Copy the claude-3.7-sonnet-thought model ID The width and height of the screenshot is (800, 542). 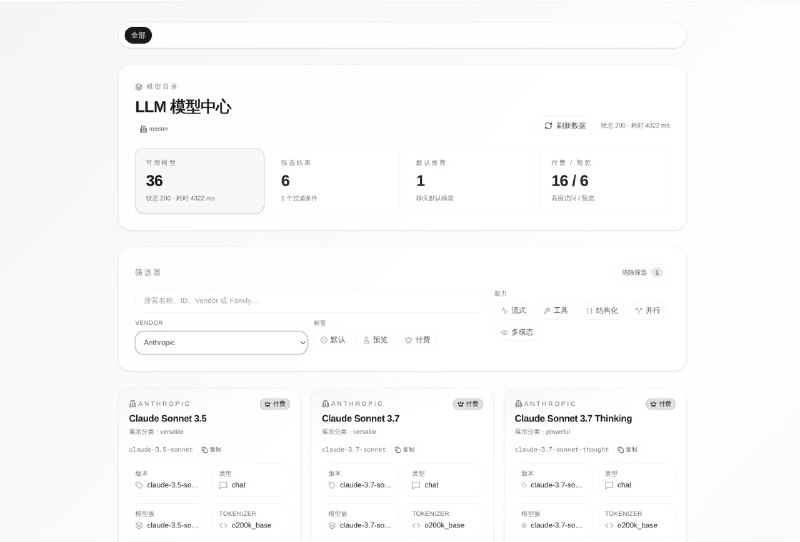pos(627,450)
